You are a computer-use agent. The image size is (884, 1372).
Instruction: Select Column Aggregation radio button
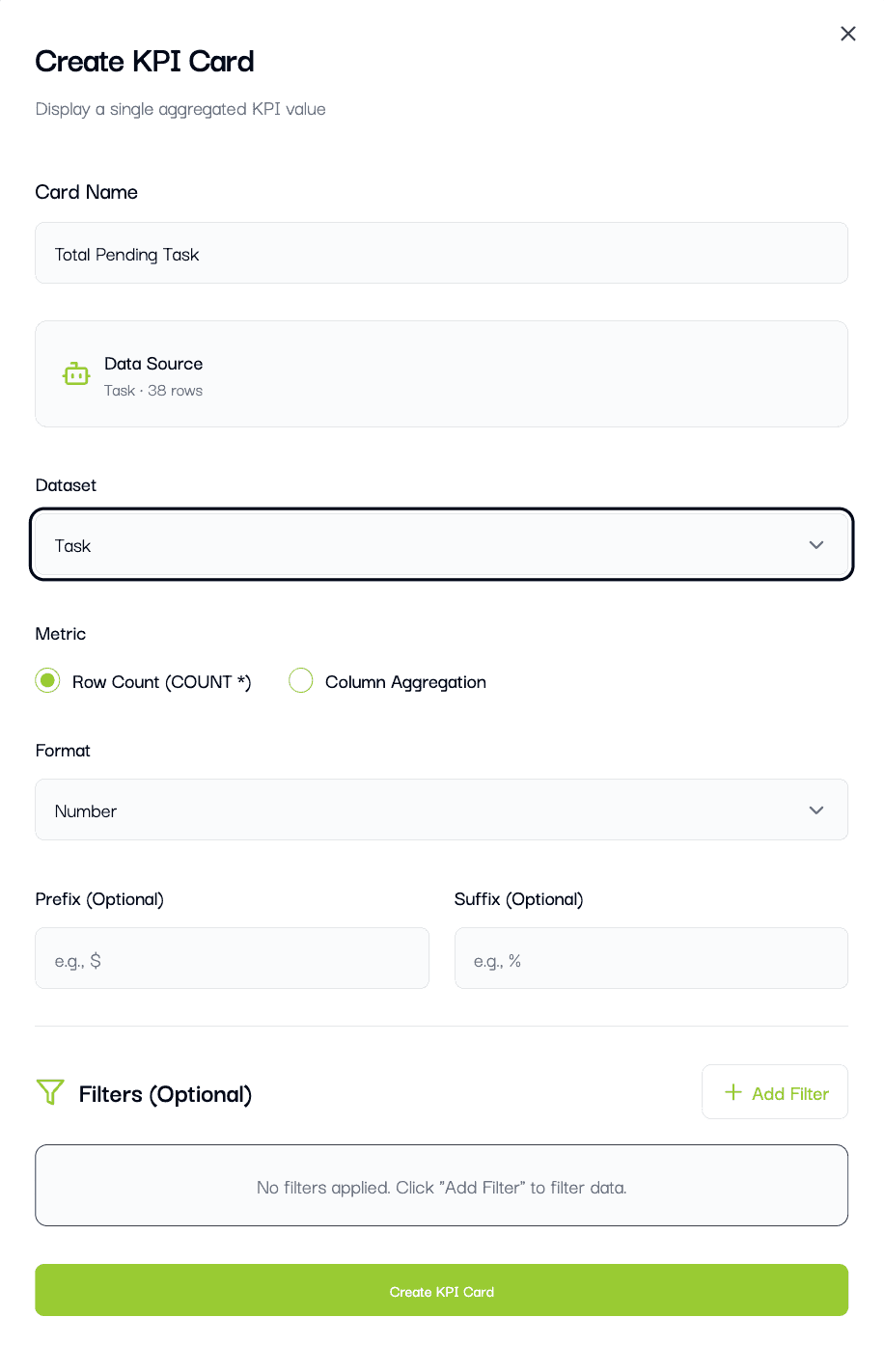301,680
